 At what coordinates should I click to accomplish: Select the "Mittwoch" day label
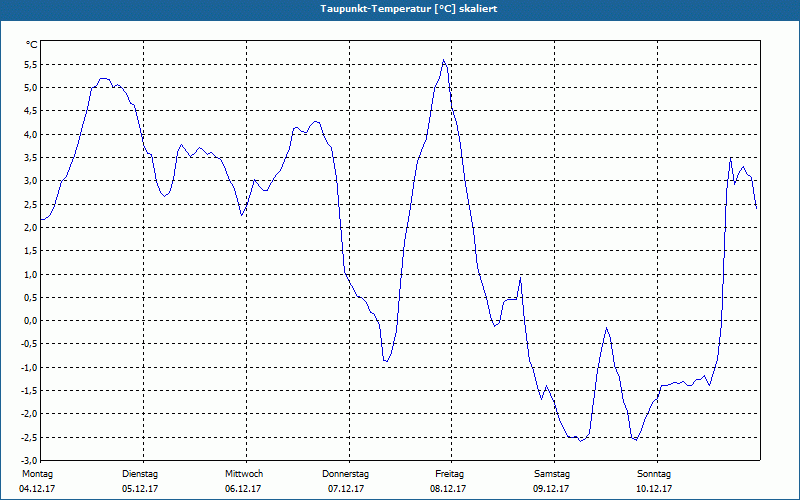[244, 474]
